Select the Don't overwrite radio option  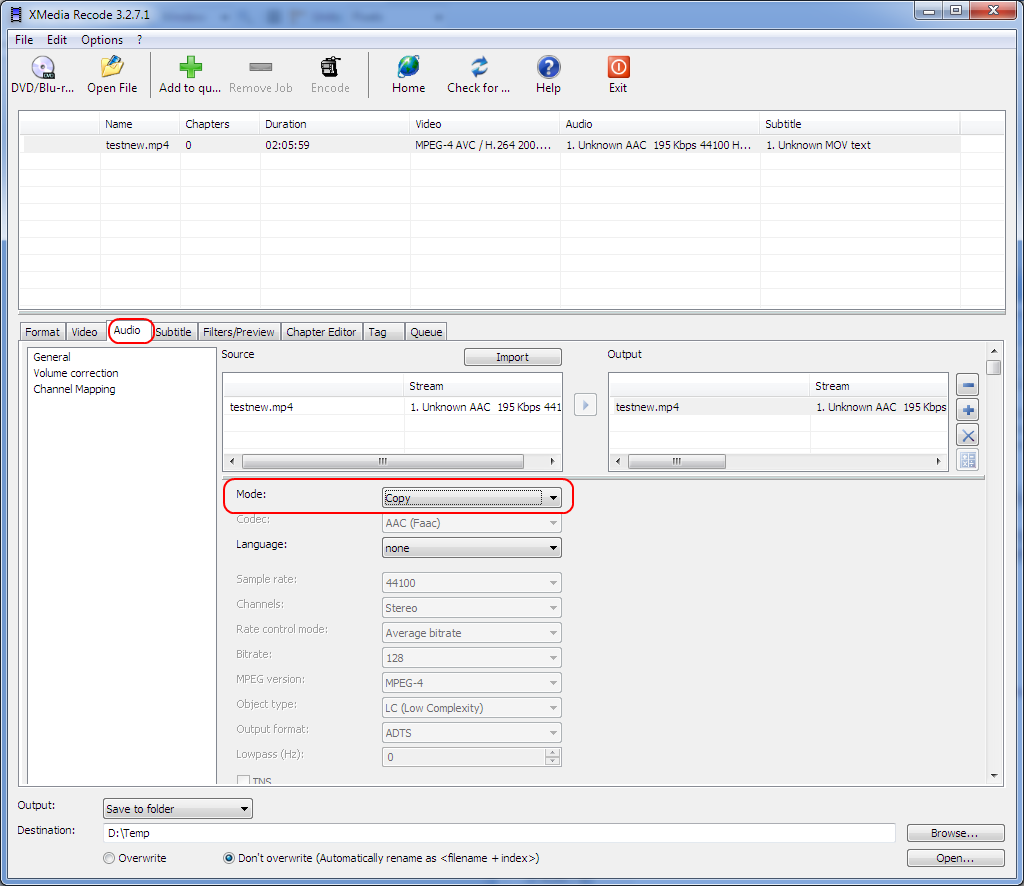[229, 858]
